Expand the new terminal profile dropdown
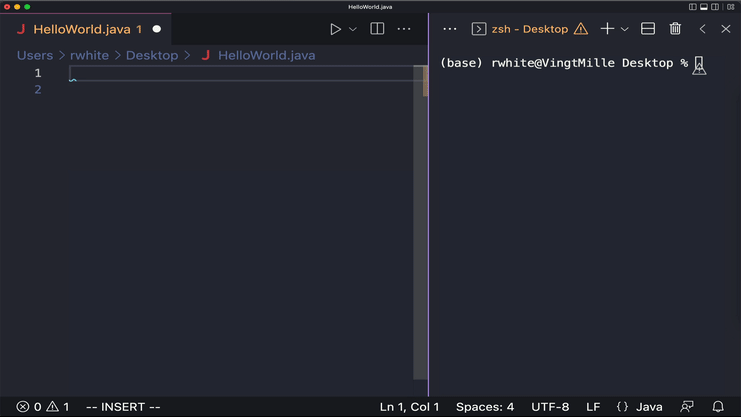The width and height of the screenshot is (741, 417). 625,29
